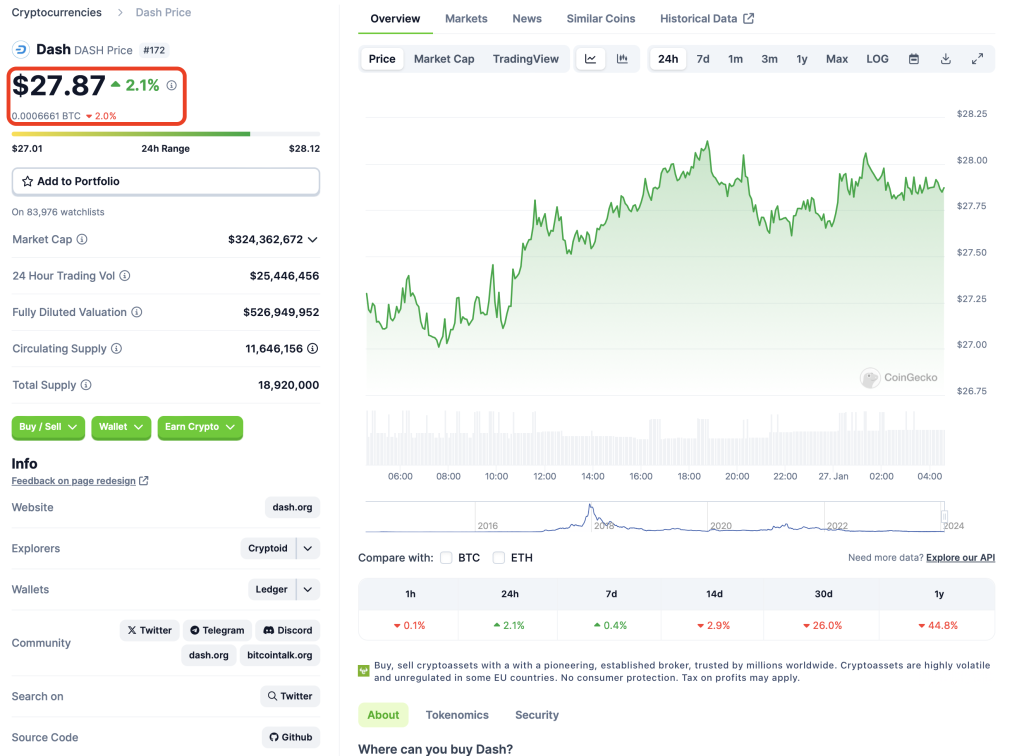Expand the Explorers dropdown arrow
Screen dimensions: 1024x756
point(308,548)
